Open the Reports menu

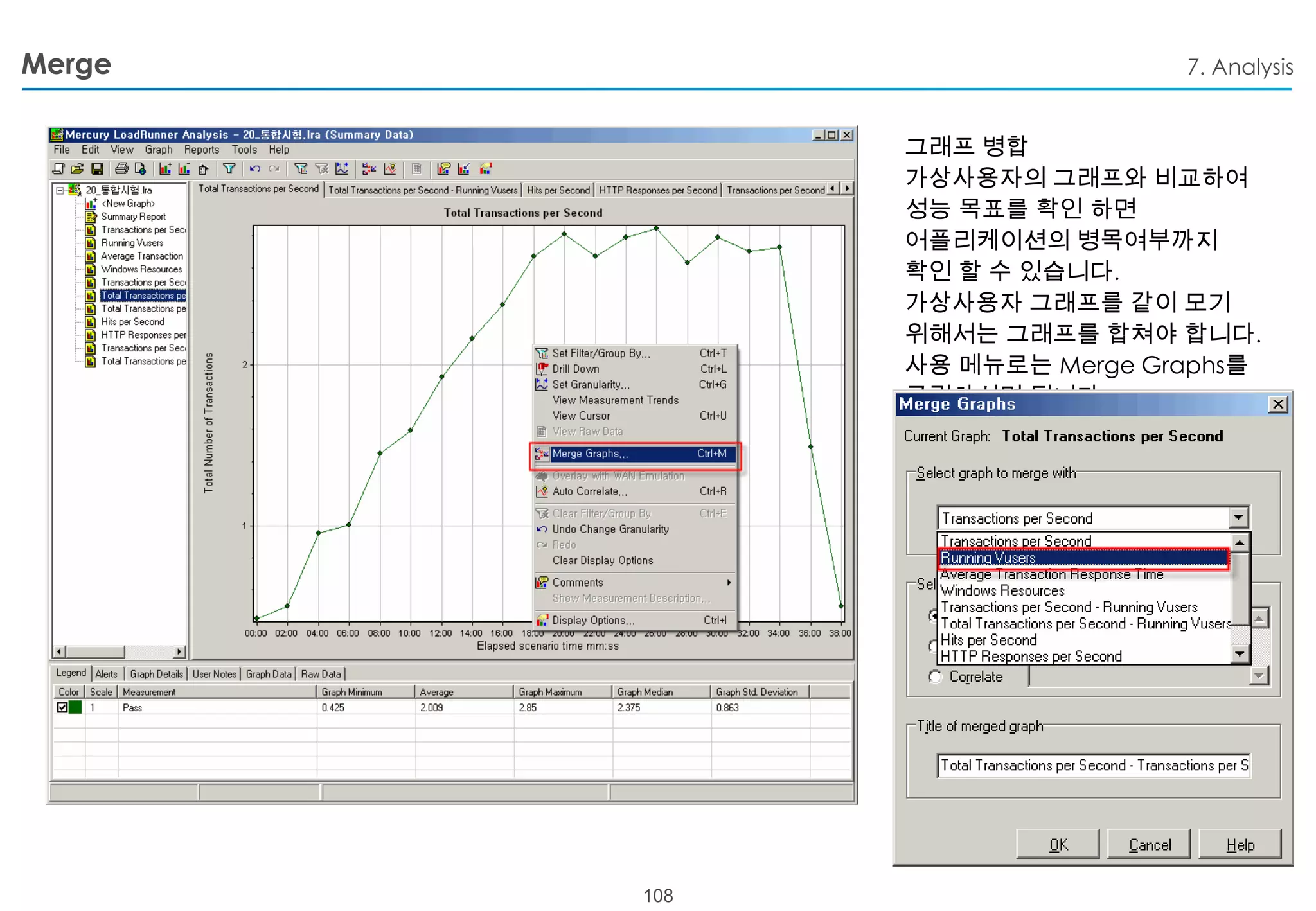(202, 150)
